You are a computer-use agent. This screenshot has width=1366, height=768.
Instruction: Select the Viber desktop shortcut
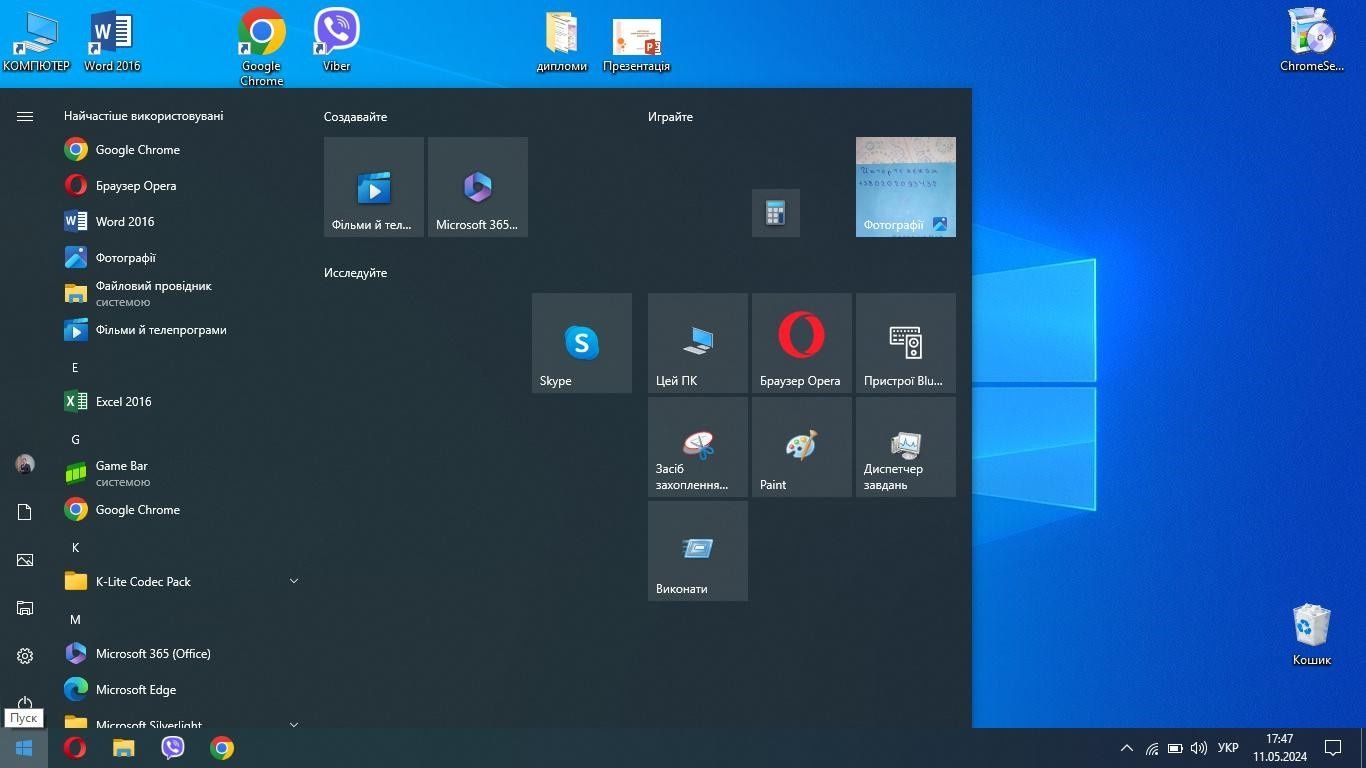(x=337, y=42)
